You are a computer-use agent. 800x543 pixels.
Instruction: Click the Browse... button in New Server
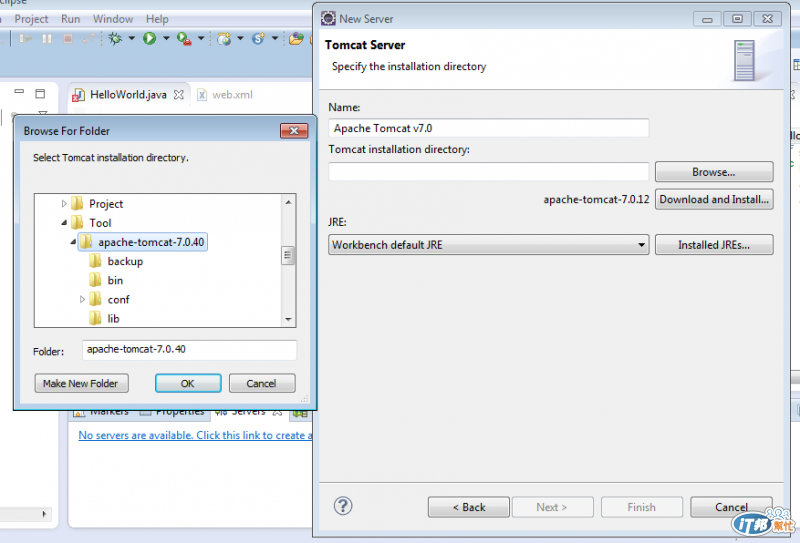pyautogui.click(x=714, y=172)
